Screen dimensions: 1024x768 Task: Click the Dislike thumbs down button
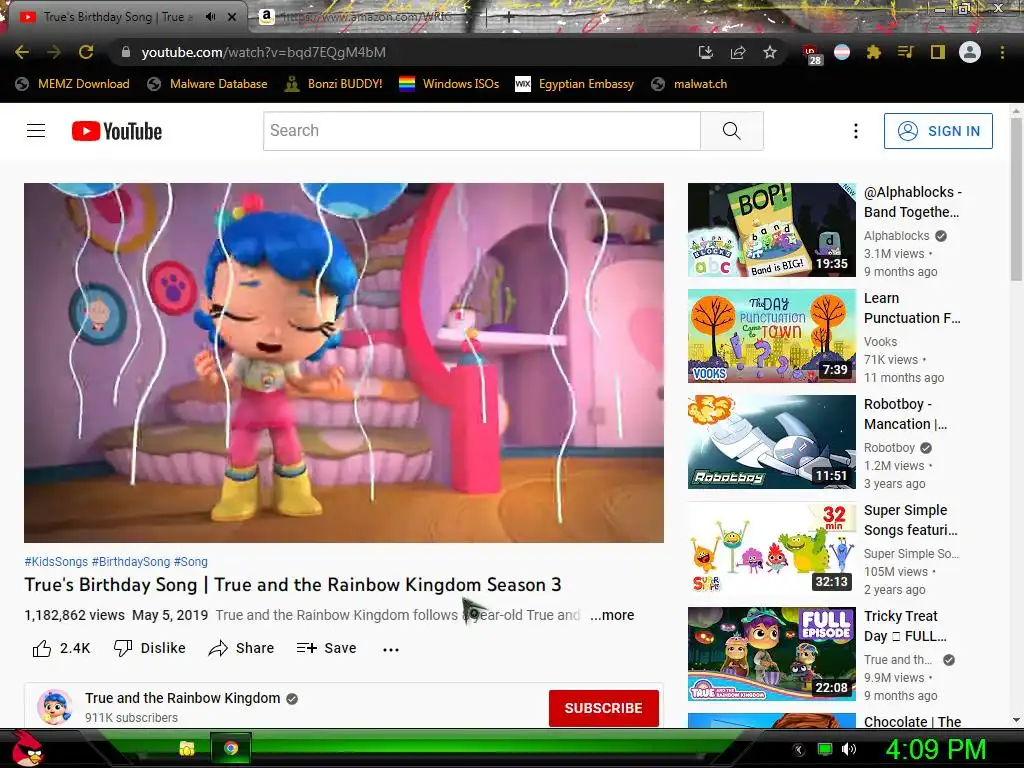click(x=150, y=648)
